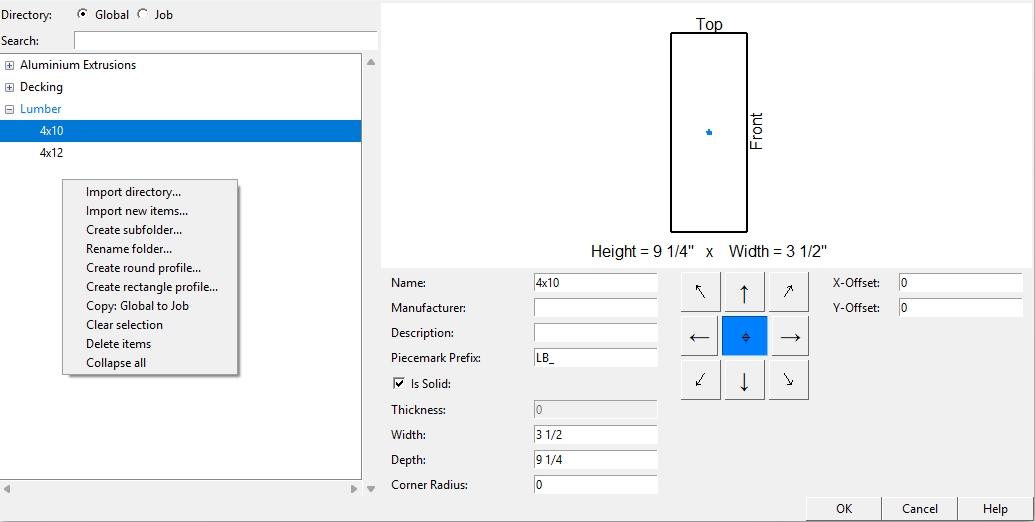Select the Global directory radio button

point(82,15)
